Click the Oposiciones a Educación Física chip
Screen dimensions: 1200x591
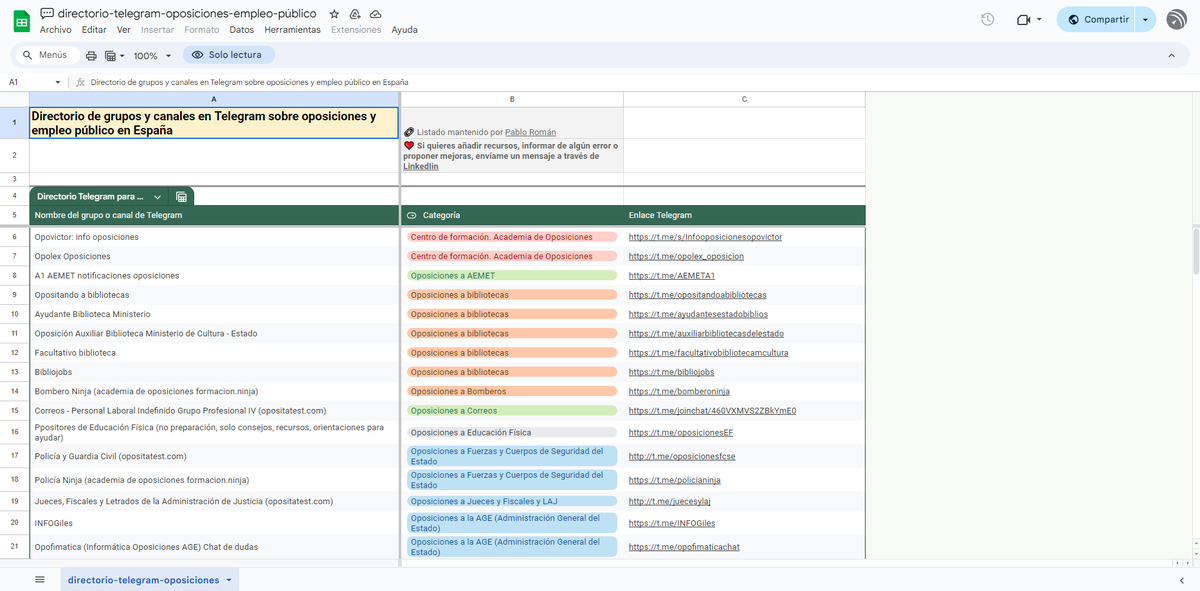[512, 433]
